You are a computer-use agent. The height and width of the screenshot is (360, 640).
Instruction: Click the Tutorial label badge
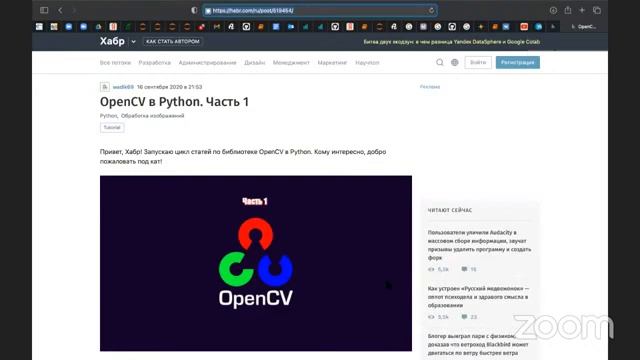(x=112, y=127)
